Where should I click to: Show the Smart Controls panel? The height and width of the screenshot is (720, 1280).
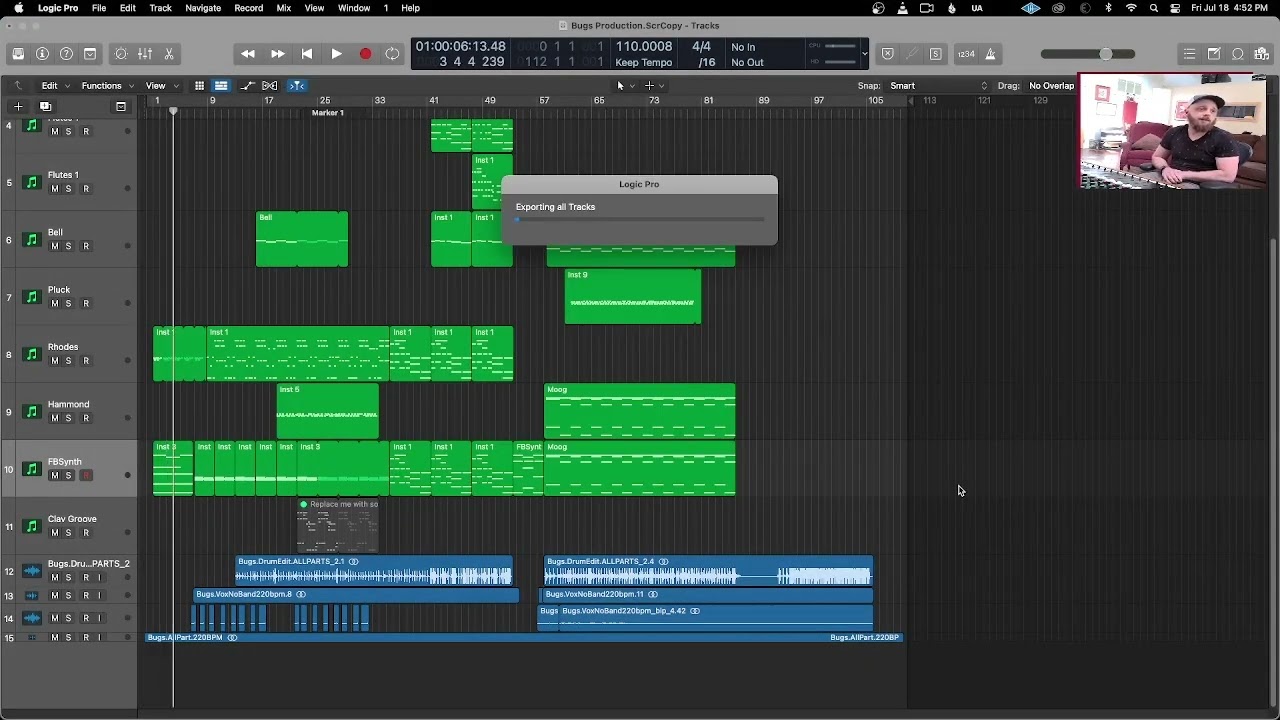coord(121,54)
